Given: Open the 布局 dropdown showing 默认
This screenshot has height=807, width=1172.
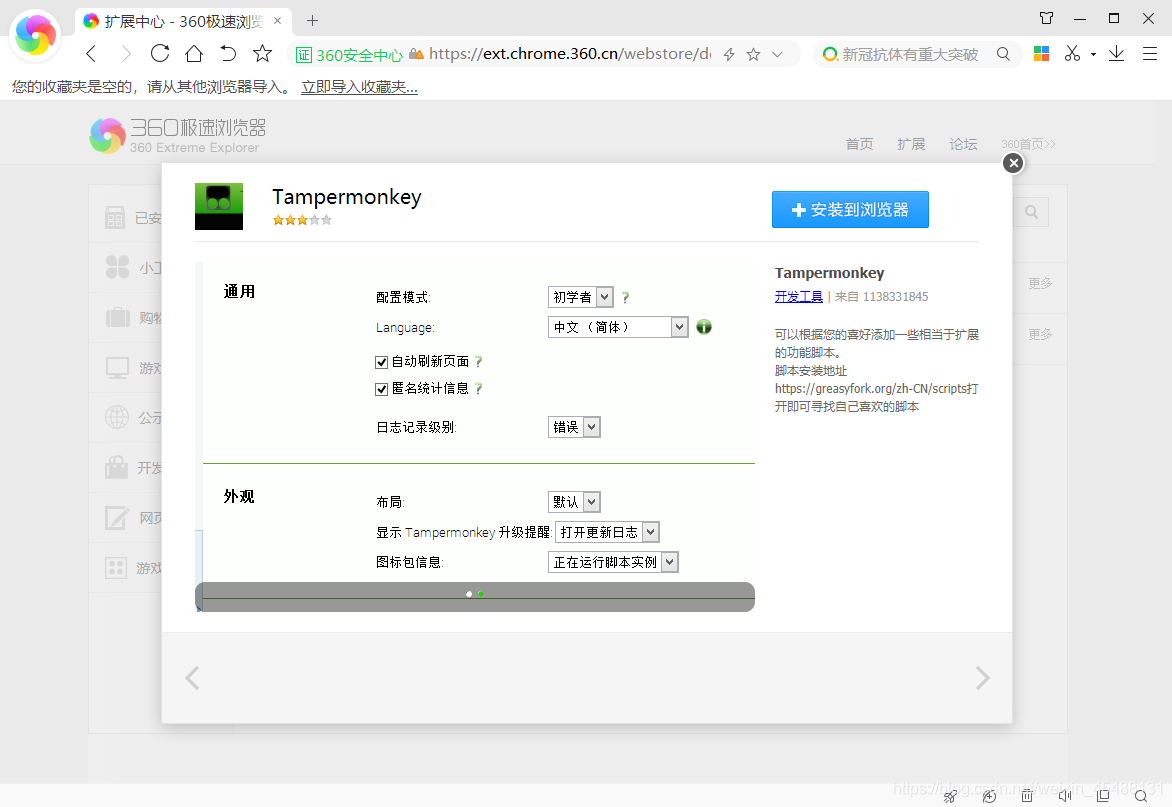Looking at the screenshot, I should click(x=574, y=501).
